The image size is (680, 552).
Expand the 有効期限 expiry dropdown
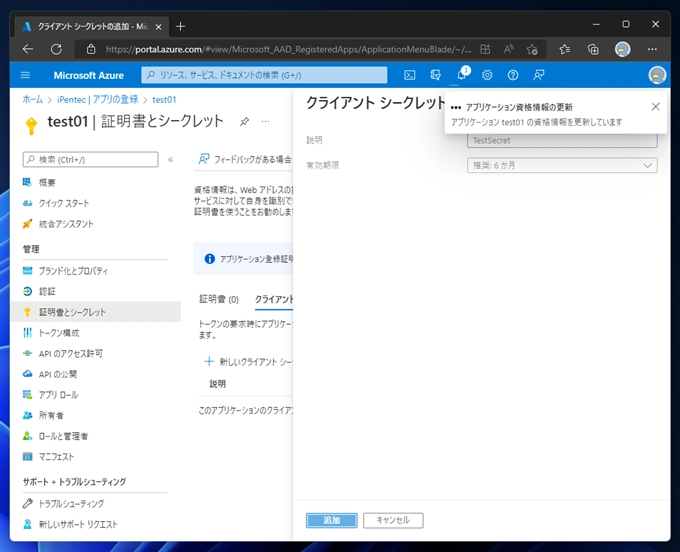[x=562, y=165]
